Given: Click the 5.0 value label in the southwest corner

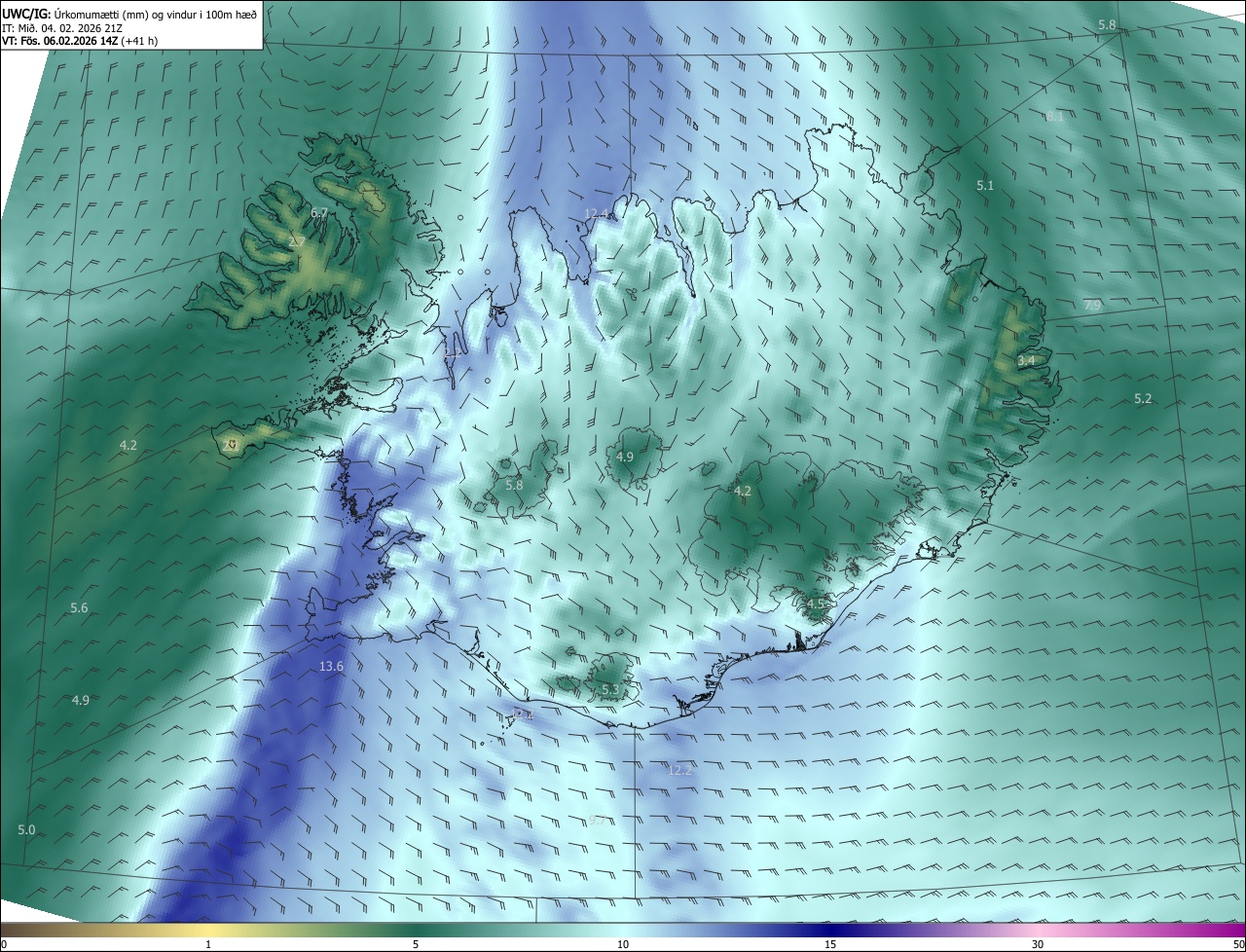Looking at the screenshot, I should click(x=26, y=830).
